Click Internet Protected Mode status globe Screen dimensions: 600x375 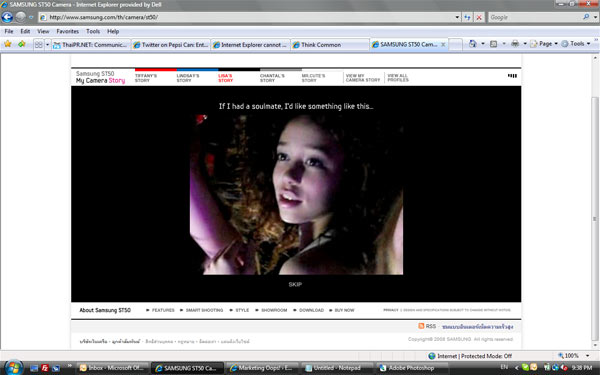pyautogui.click(x=432, y=356)
